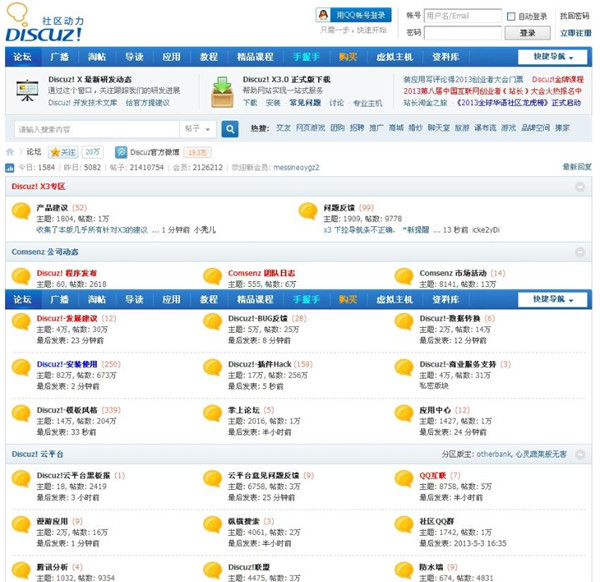Click the statistics chart icon beside 今日
The width and height of the screenshot is (600, 582).
[x=10, y=168]
